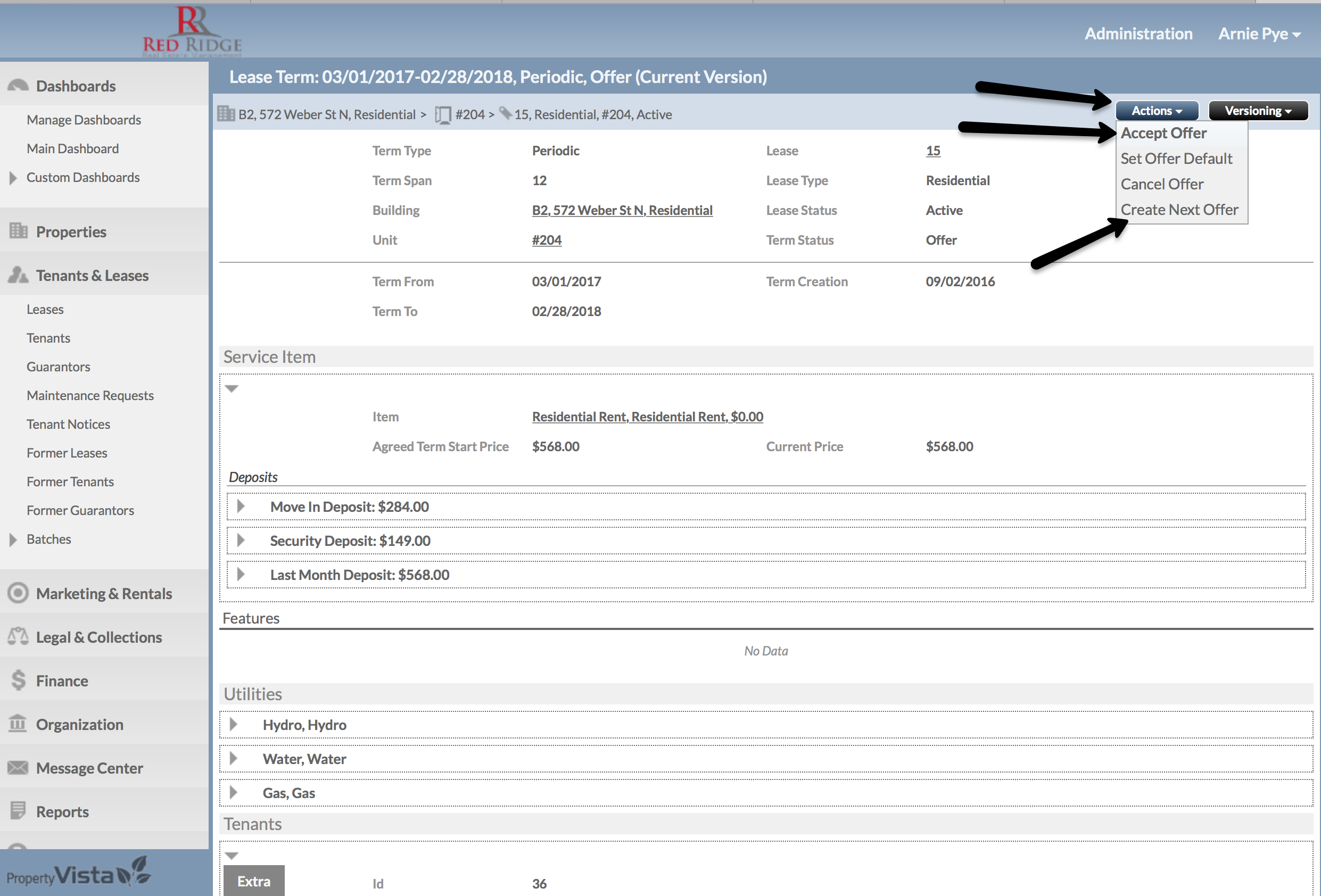Click the Dashboards gauge icon
Viewport: 1321px width, 896px height.
click(x=18, y=86)
